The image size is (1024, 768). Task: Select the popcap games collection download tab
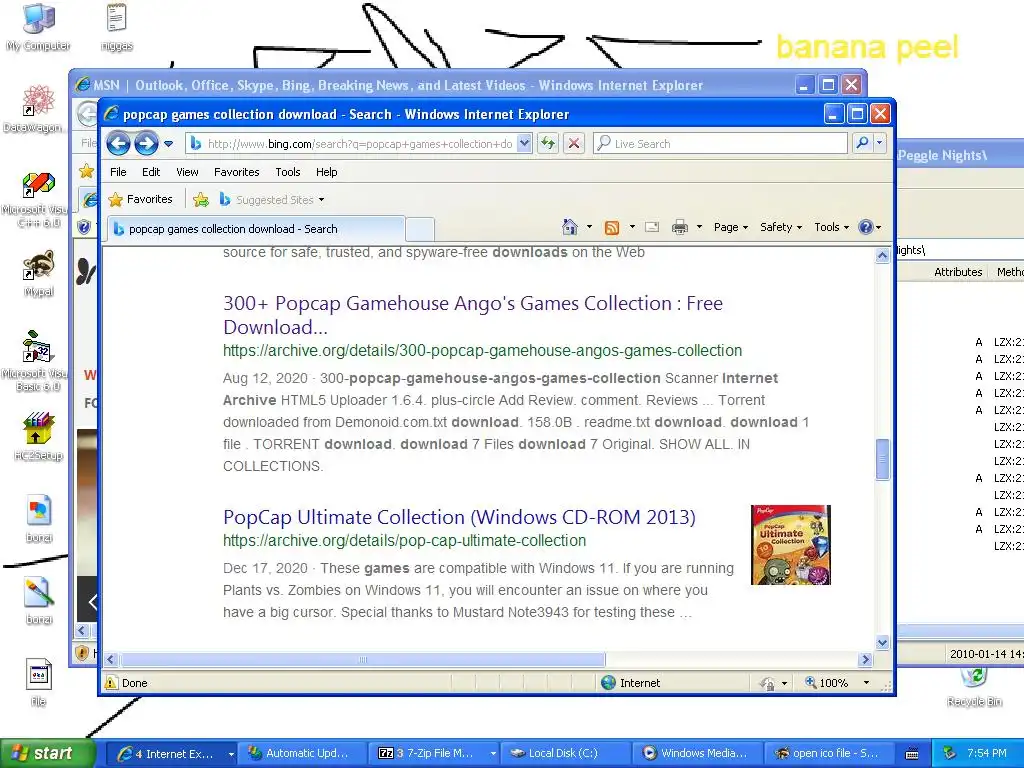coord(256,229)
